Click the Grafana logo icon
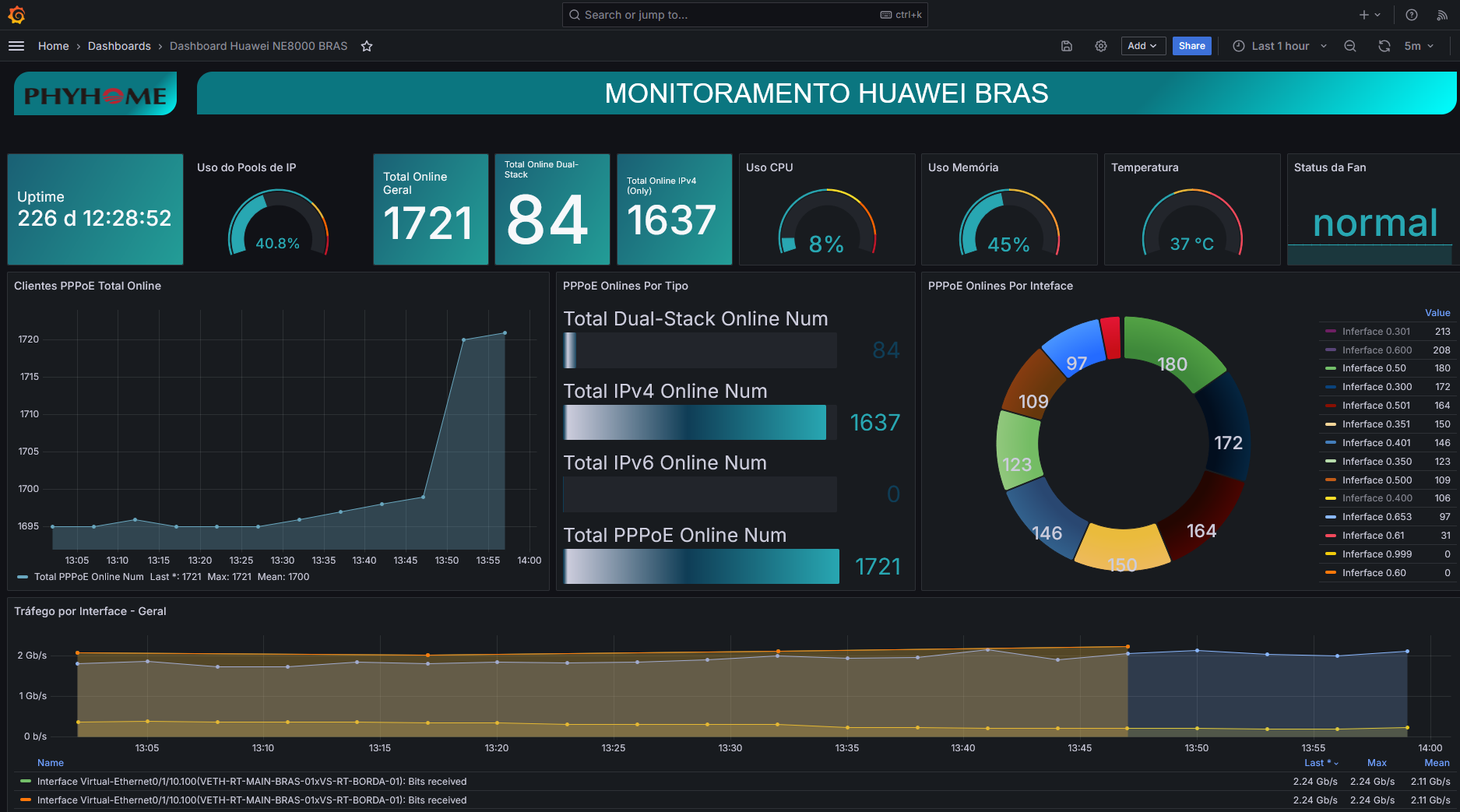 point(16,15)
